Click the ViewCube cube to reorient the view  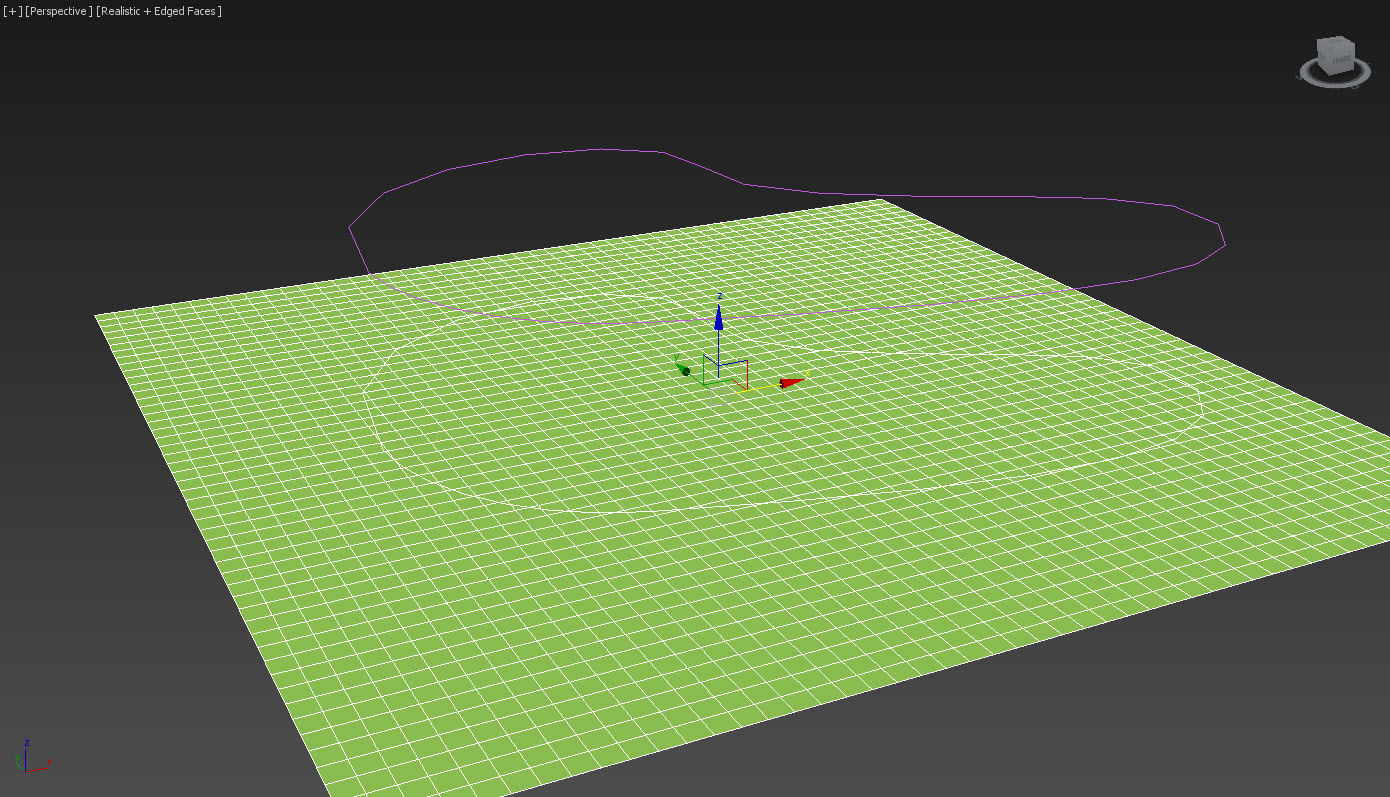(x=1334, y=56)
